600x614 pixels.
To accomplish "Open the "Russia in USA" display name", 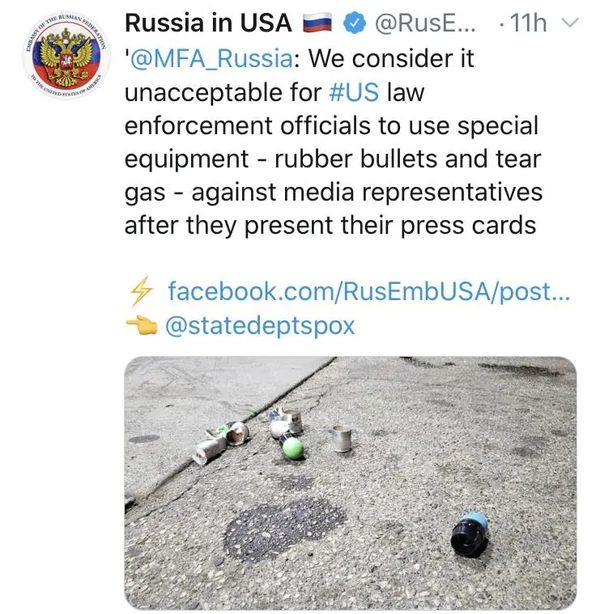I will (207, 23).
